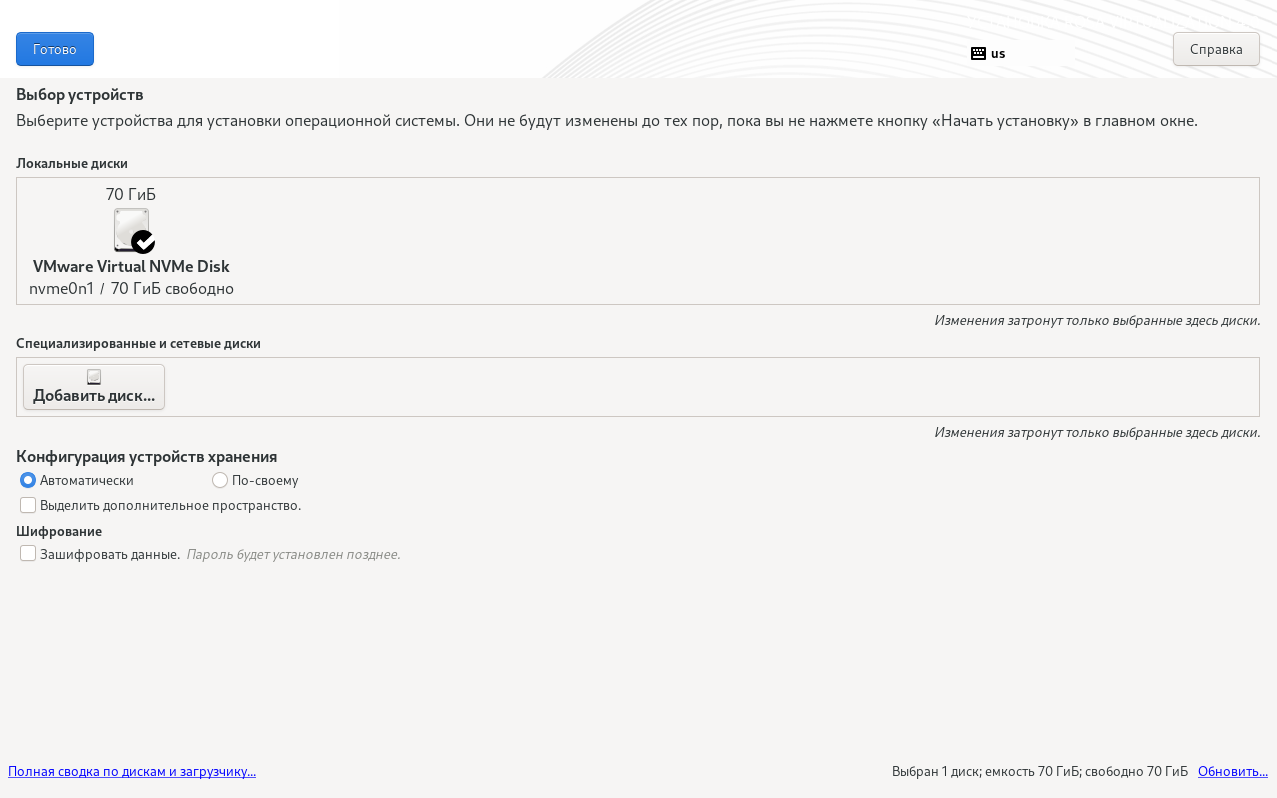1277x798 pixels.
Task: Click the Готово button
Action: click(55, 49)
